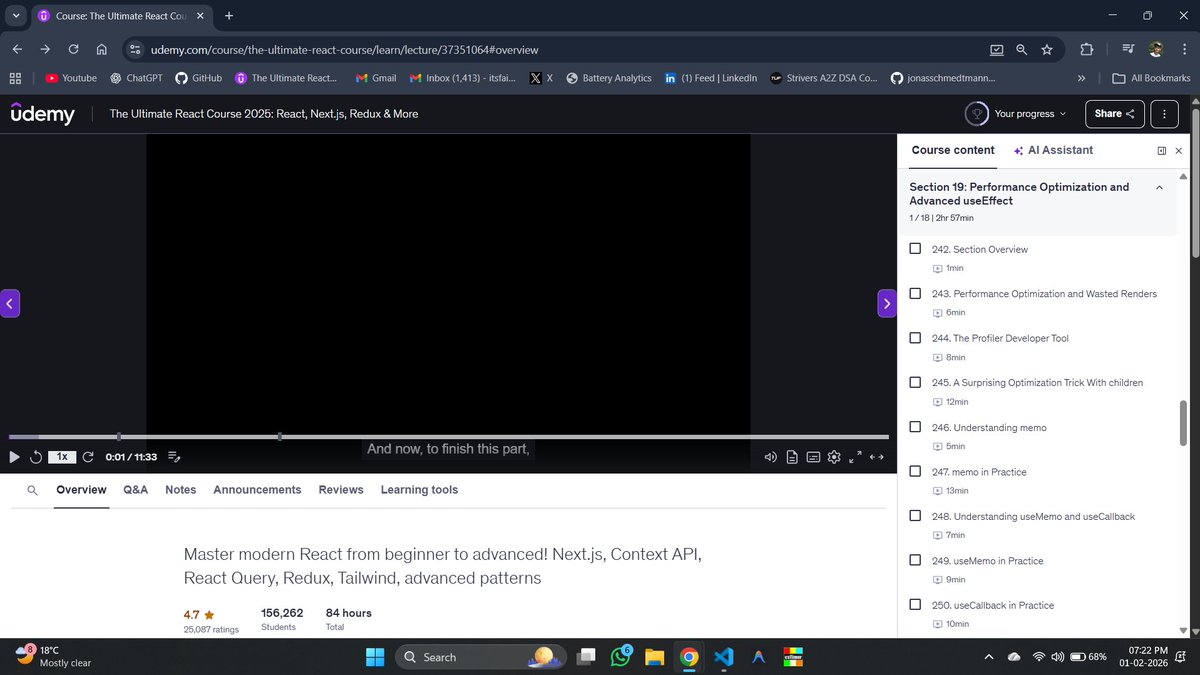Check lecture 244 Profiler Developer Tool
Screen dimensions: 1200x675
[x=915, y=338]
